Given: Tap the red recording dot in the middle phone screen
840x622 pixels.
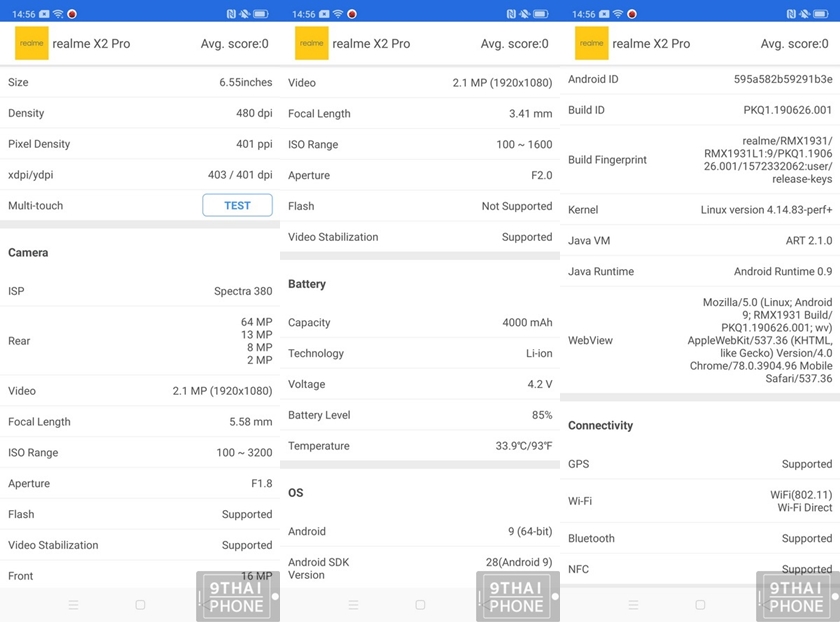Looking at the screenshot, I should (352, 14).
